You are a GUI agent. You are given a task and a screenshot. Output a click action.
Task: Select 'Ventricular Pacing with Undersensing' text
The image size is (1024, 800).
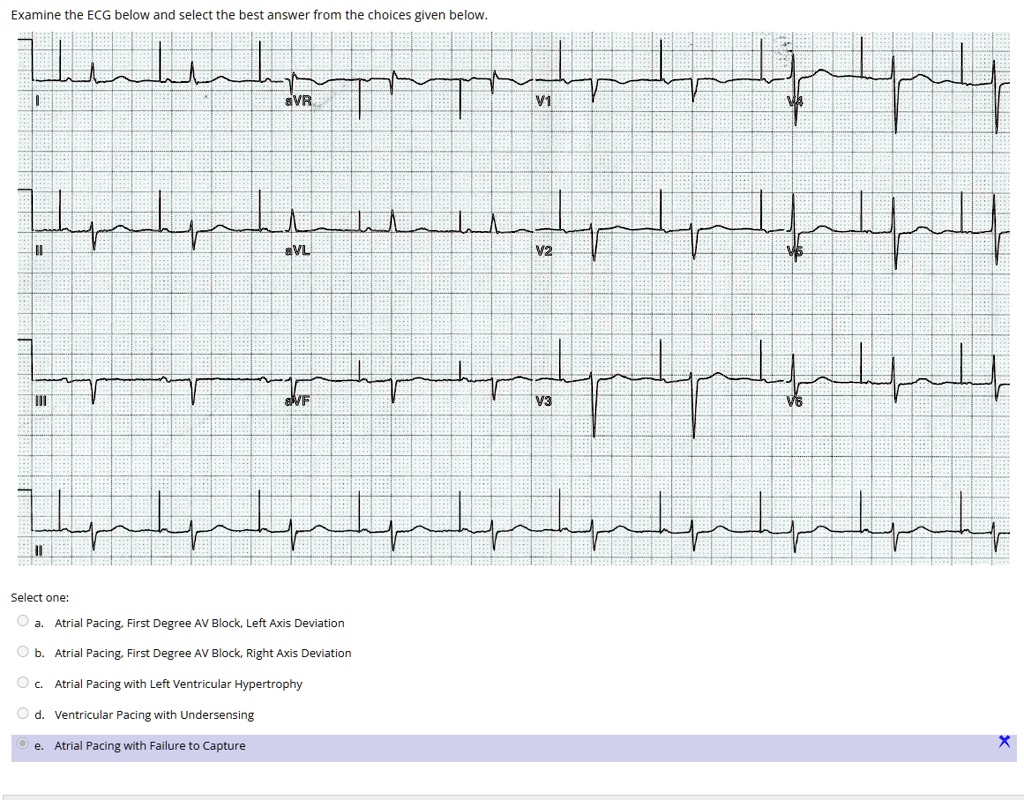pyautogui.click(x=152, y=714)
